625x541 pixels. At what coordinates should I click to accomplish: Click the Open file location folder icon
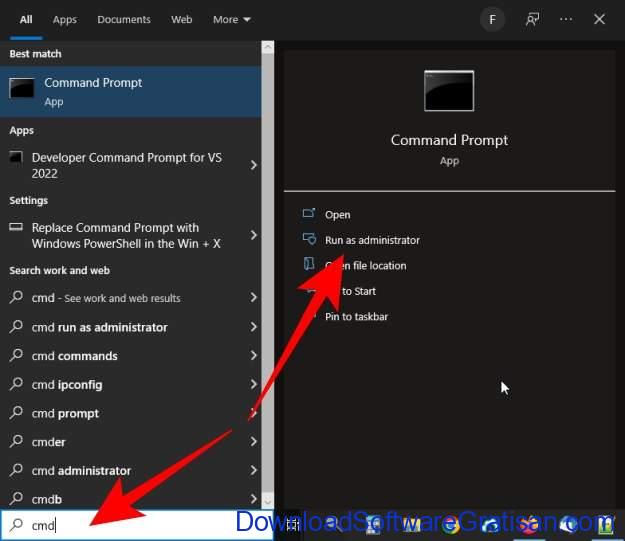coord(309,264)
